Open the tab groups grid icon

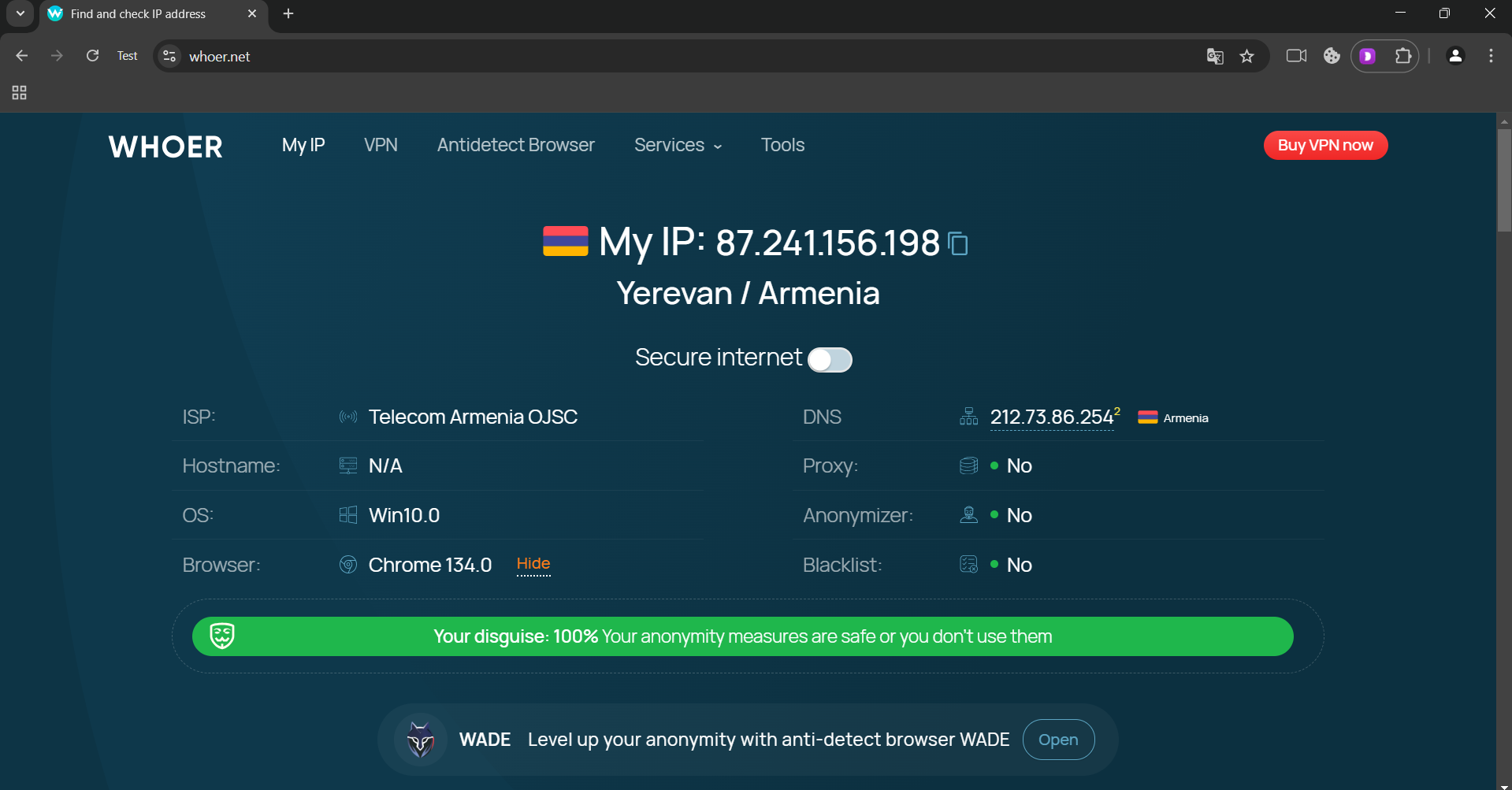click(20, 93)
